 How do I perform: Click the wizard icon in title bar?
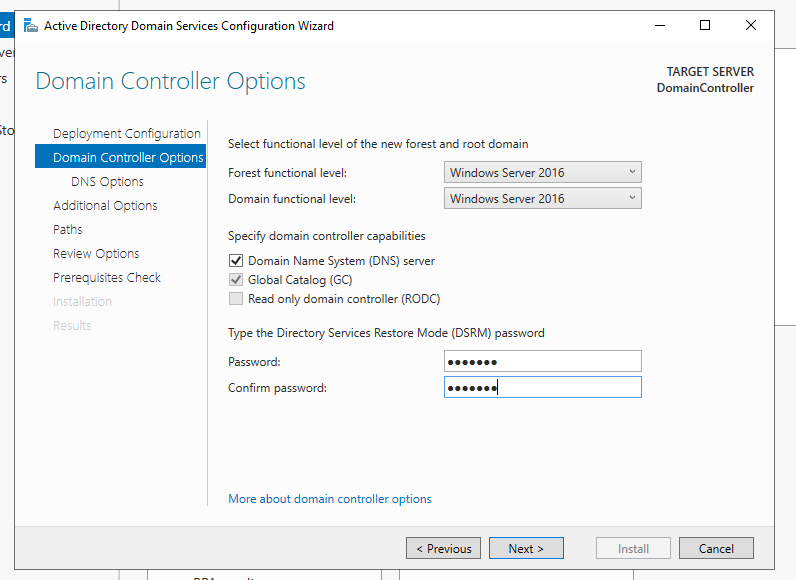(29, 25)
